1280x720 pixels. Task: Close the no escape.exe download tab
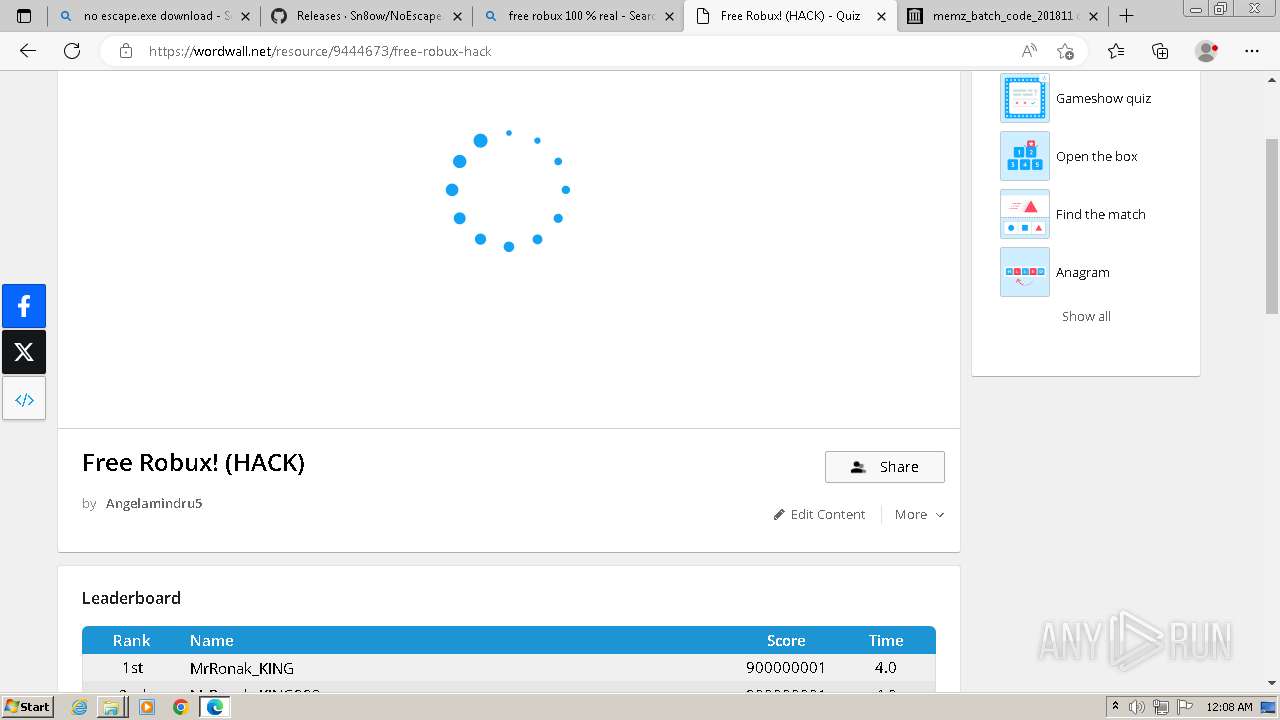point(245,16)
